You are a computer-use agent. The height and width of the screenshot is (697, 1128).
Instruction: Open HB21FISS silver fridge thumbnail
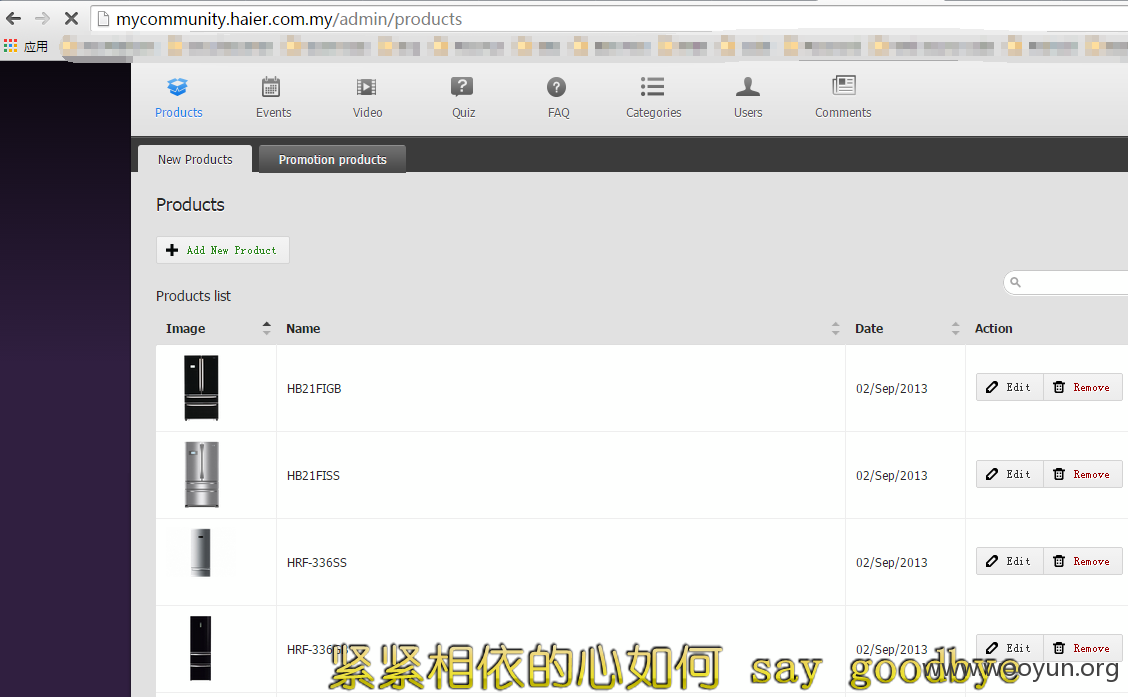click(201, 475)
